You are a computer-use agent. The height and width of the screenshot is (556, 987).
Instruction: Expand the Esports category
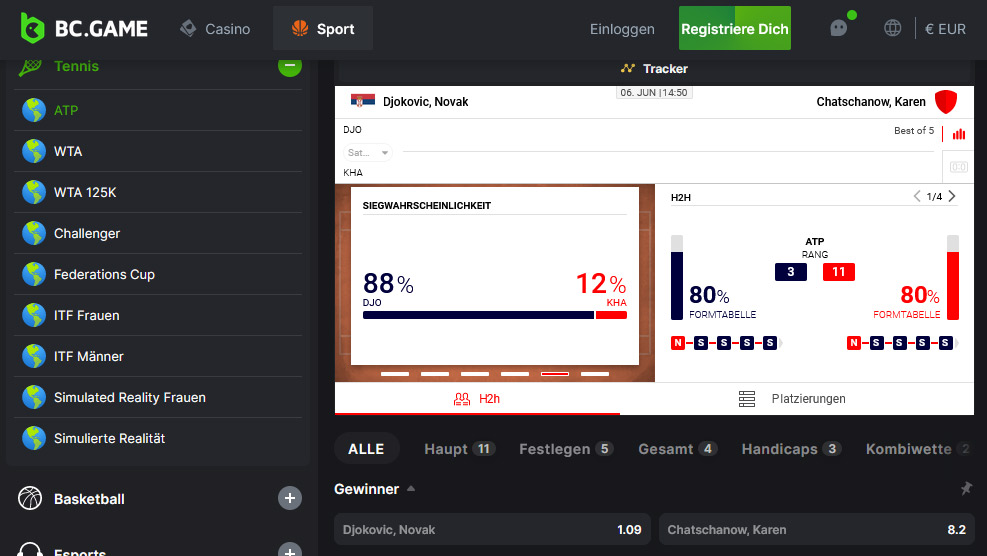290,552
